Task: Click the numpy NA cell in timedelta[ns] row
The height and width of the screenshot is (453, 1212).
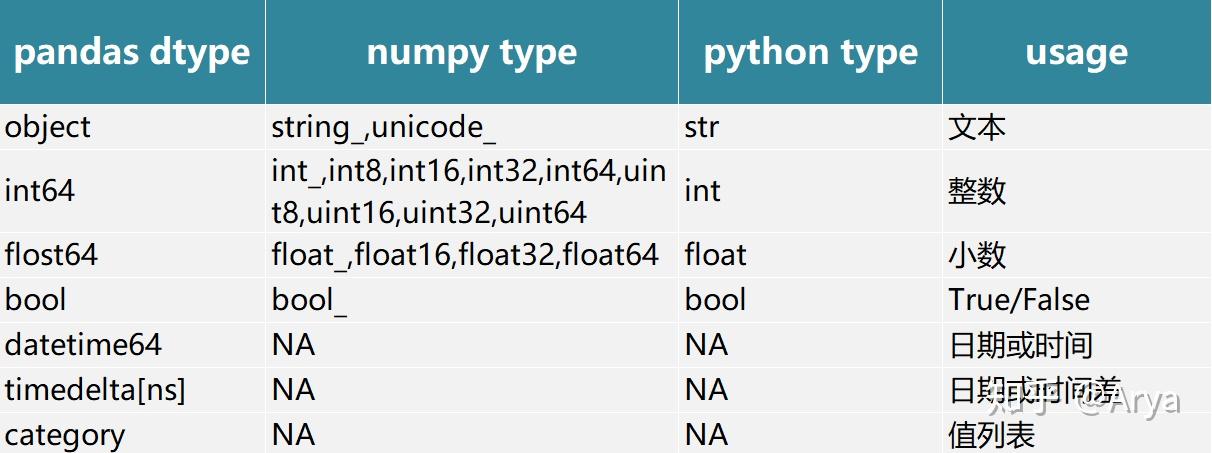Action: pos(472,390)
